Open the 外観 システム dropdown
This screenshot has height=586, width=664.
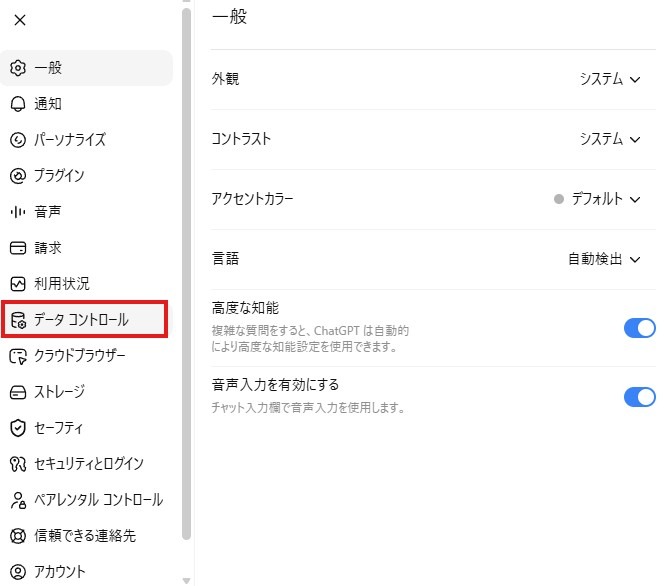click(x=610, y=79)
